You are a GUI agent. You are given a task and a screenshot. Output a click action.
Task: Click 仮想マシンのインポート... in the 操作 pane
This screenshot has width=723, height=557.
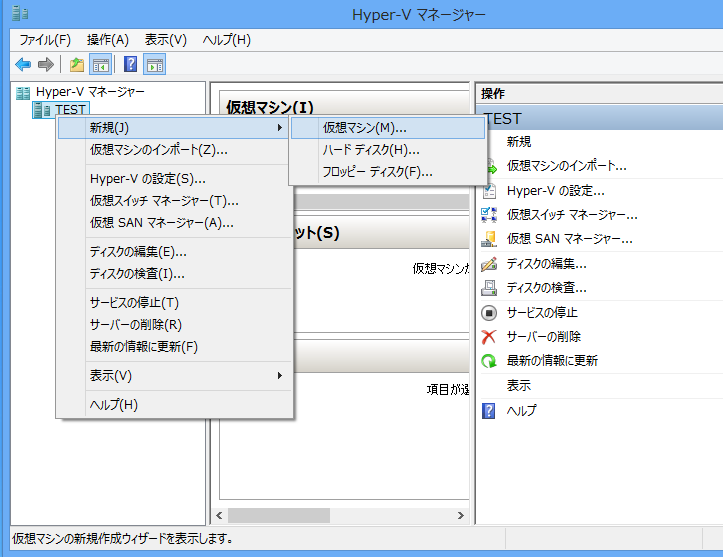coord(567,166)
